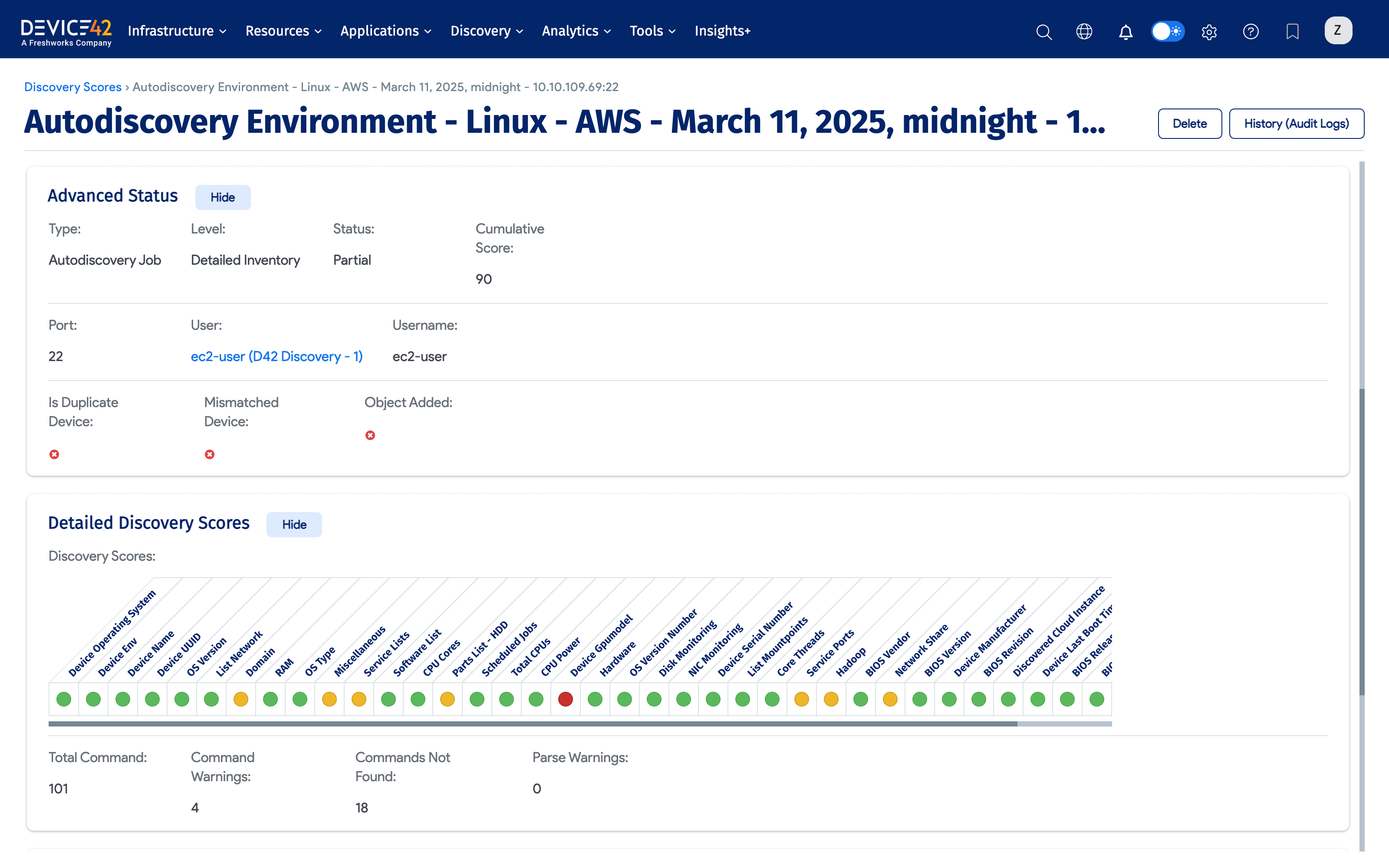Screen dimensions: 1389x868
Task: Click the bookmark icon in header
Action: point(1292,32)
